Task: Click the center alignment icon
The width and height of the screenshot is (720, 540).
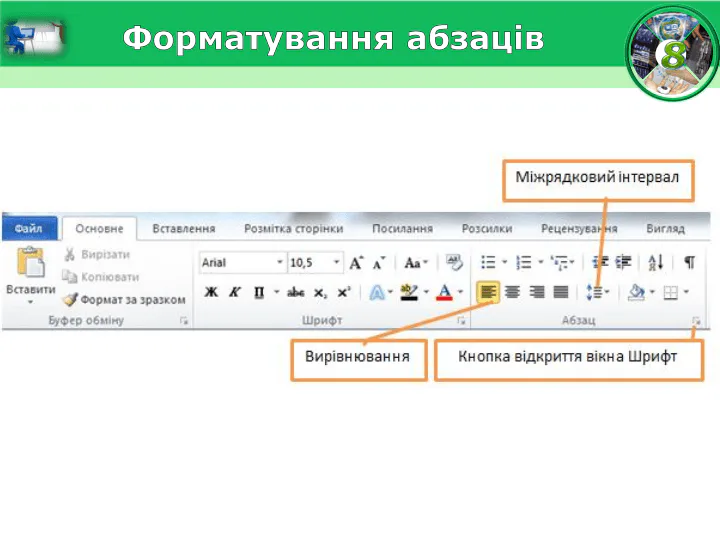Action: pyautogui.click(x=513, y=293)
